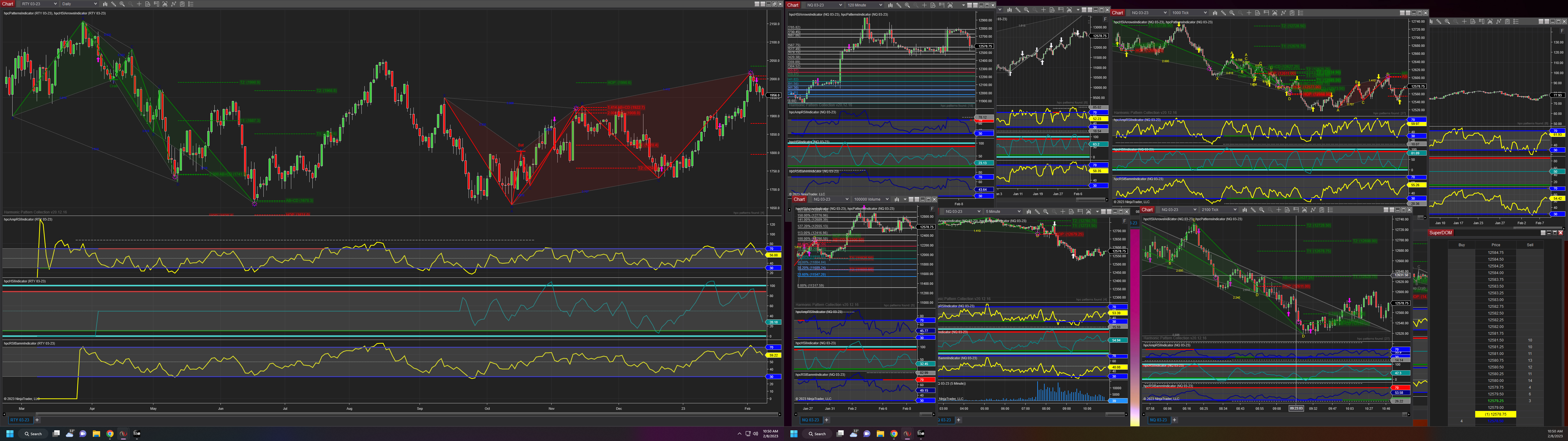Click zoom in icon on NQ 120 Minute chart

[907, 5]
